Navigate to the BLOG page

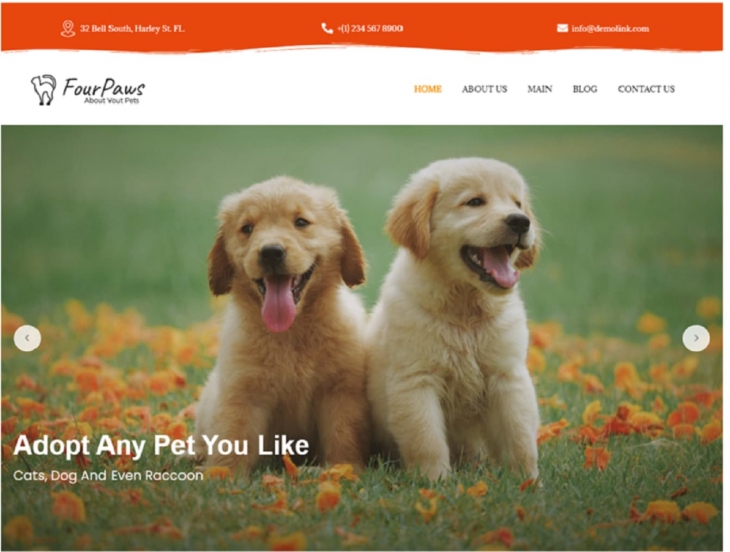(585, 89)
